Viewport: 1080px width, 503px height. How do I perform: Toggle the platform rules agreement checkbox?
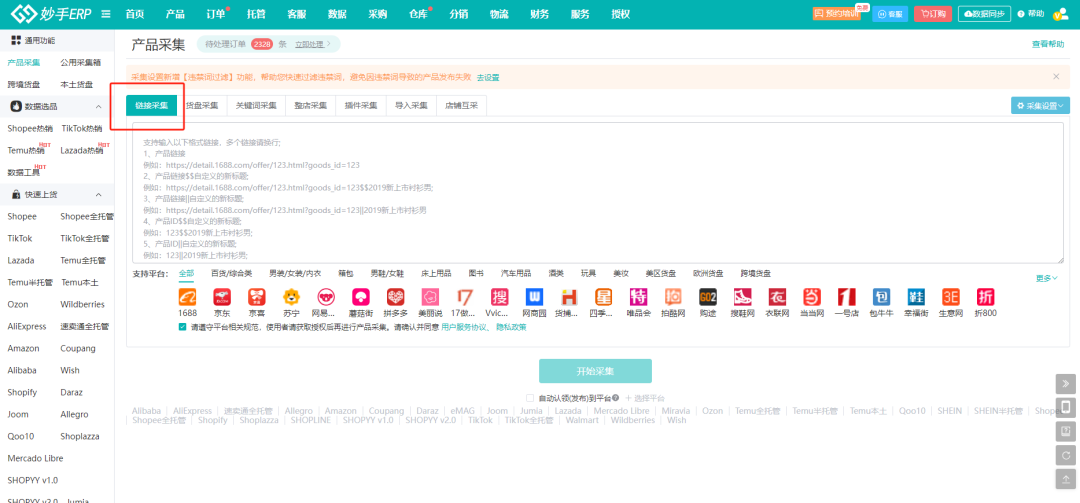(182, 327)
